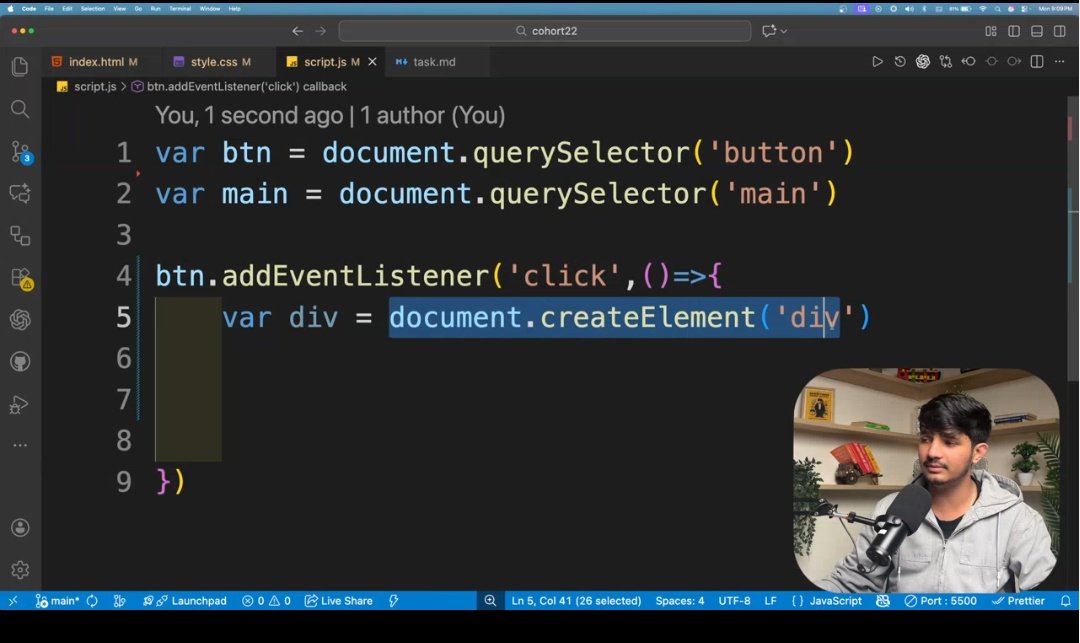
Task: Synchronize changes icon next to main*
Action: click(92, 600)
